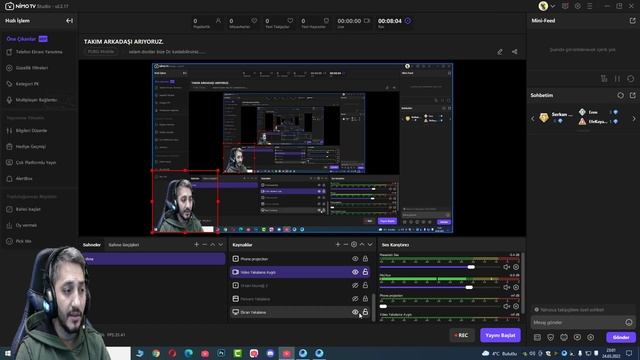The image size is (640, 360).
Task: Open Telefon Ekranı Yansıtma option
Action: [39, 52]
